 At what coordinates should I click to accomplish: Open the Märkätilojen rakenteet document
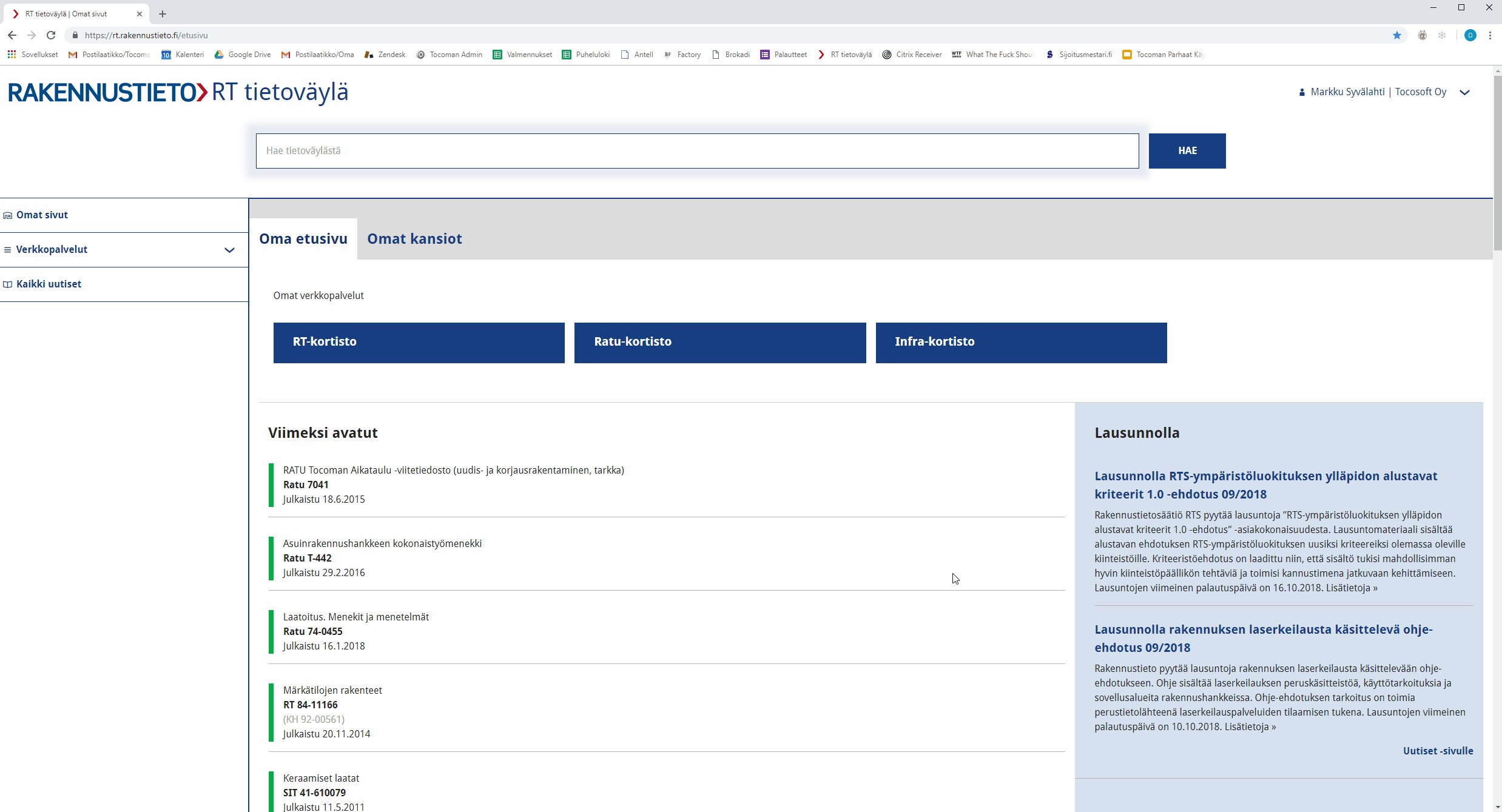332,690
